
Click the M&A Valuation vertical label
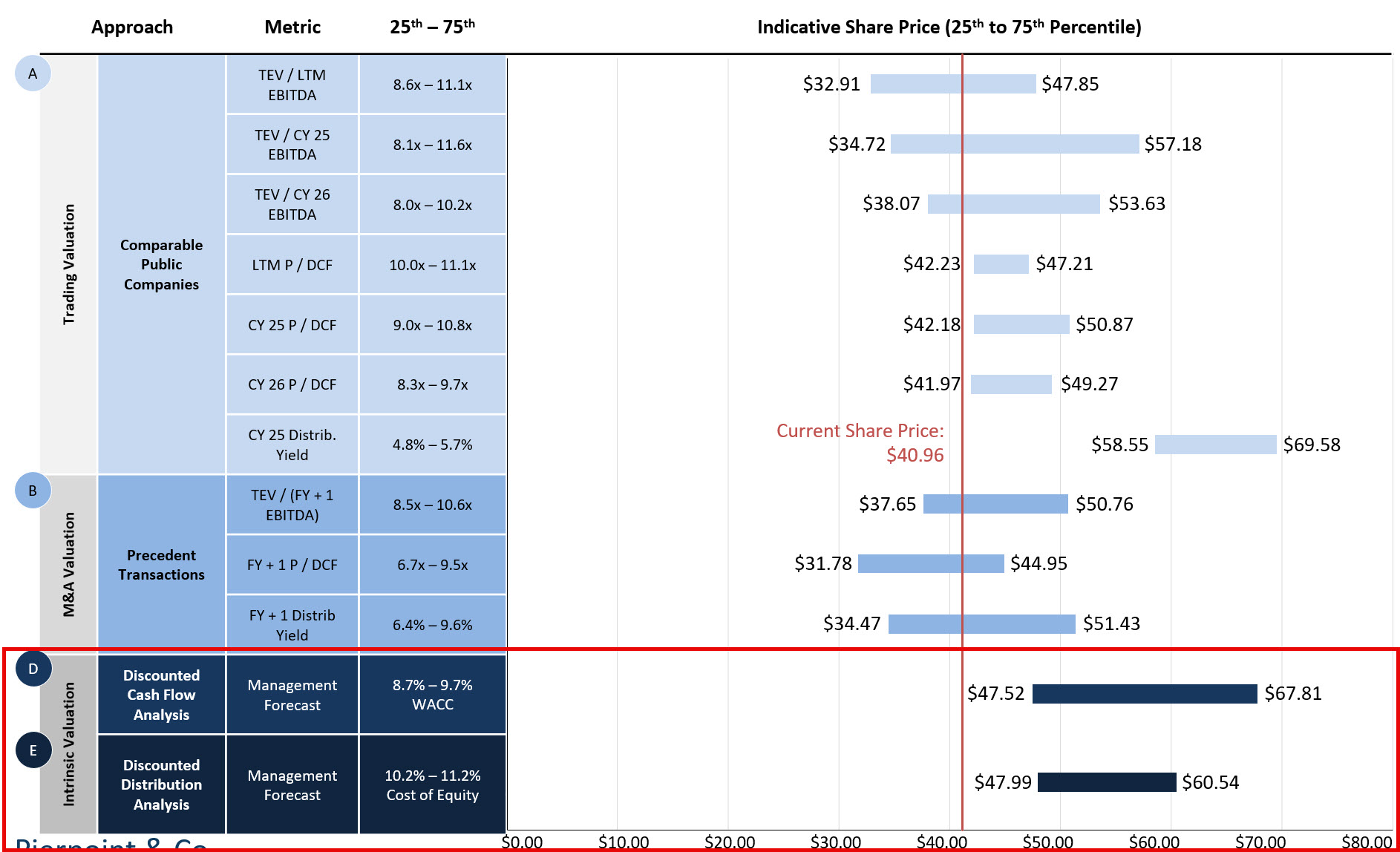(69, 565)
